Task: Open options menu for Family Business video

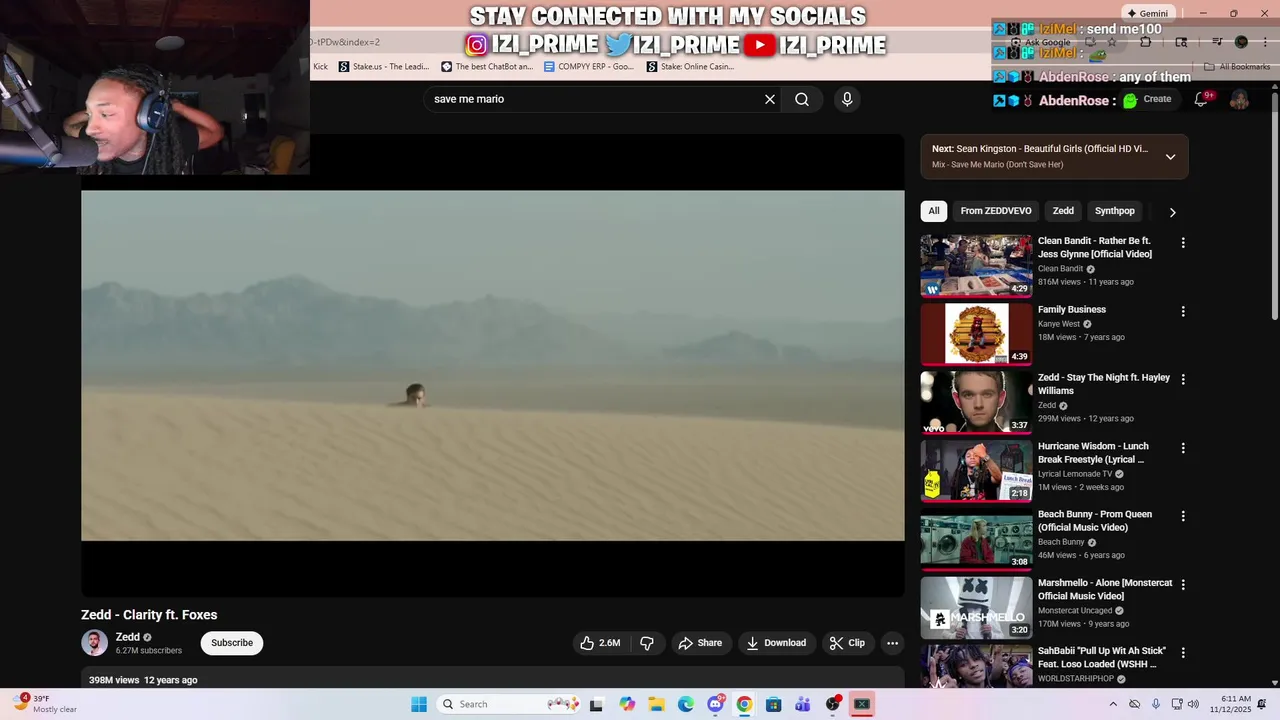Action: pos(1183,312)
